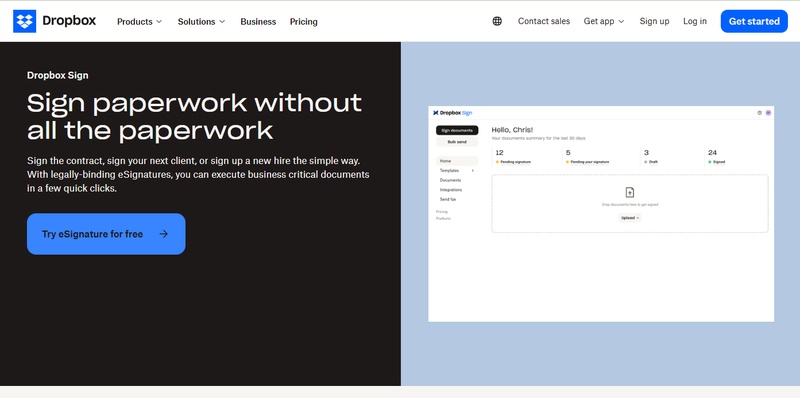The height and width of the screenshot is (398, 800).
Task: Open the Business nav item
Action: click(x=258, y=21)
